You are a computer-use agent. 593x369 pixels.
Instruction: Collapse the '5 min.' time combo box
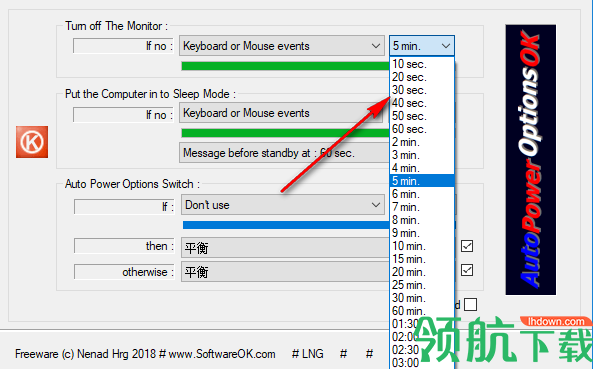click(x=422, y=46)
